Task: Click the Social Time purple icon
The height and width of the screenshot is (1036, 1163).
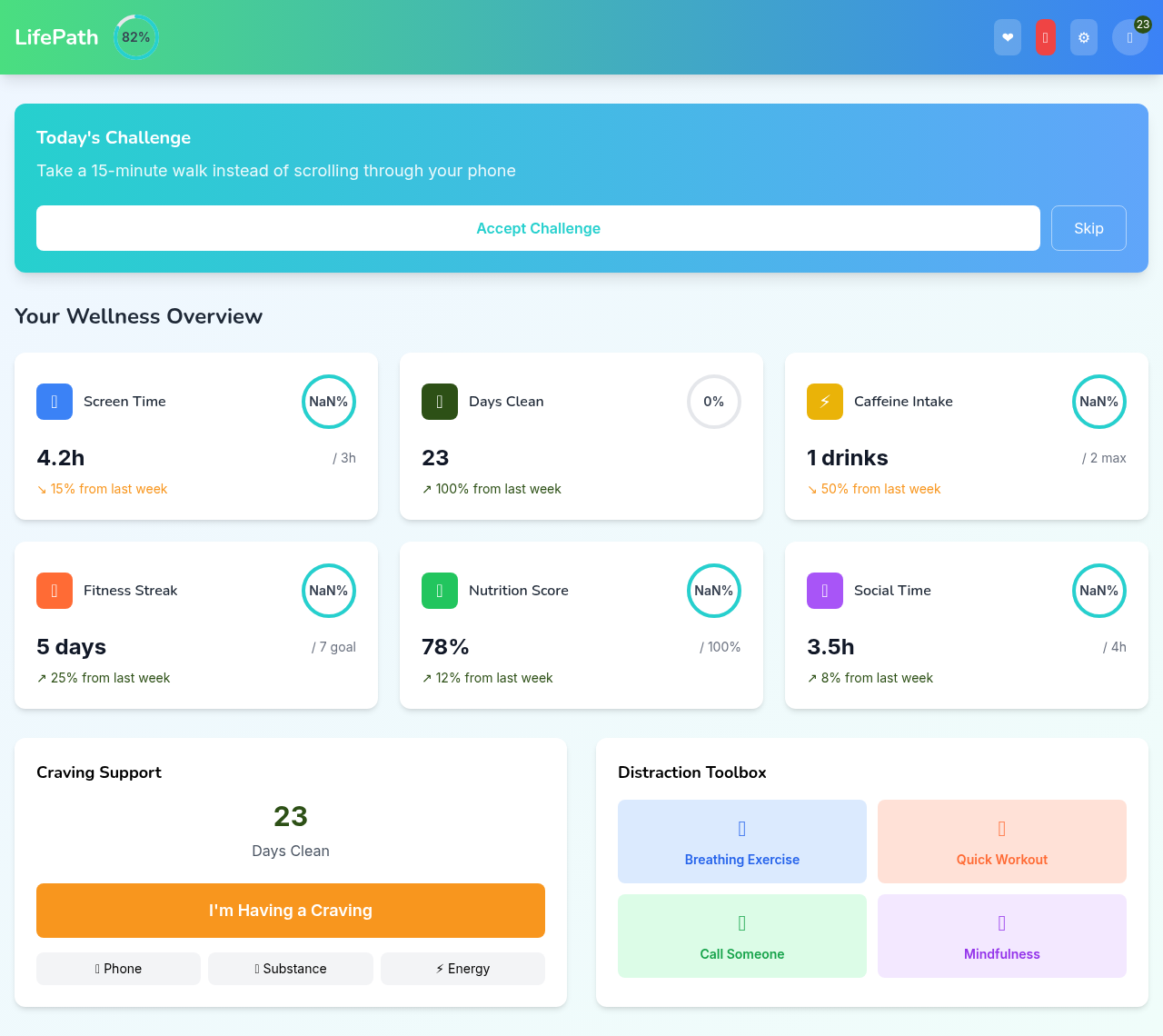Action: click(824, 590)
